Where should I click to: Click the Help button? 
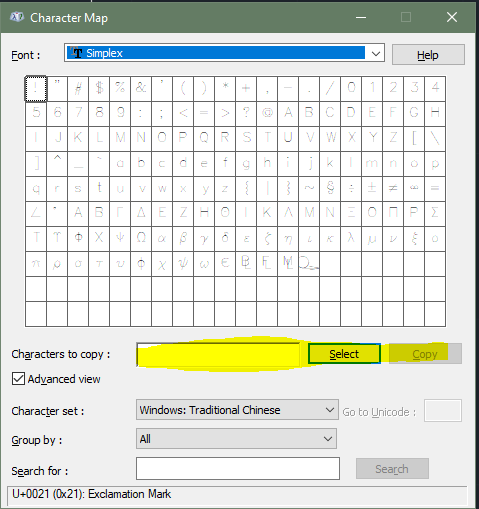coord(428,55)
